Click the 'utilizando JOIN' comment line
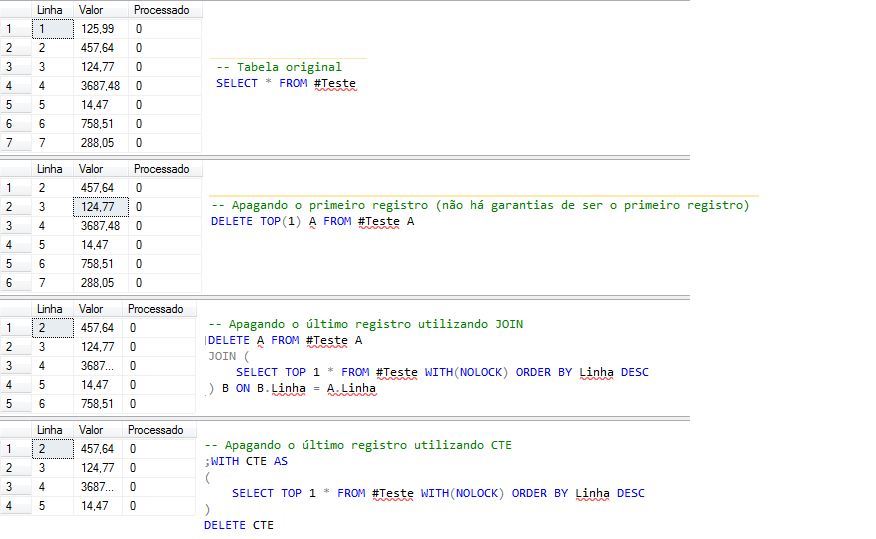This screenshot has width=876, height=539. pos(366,324)
